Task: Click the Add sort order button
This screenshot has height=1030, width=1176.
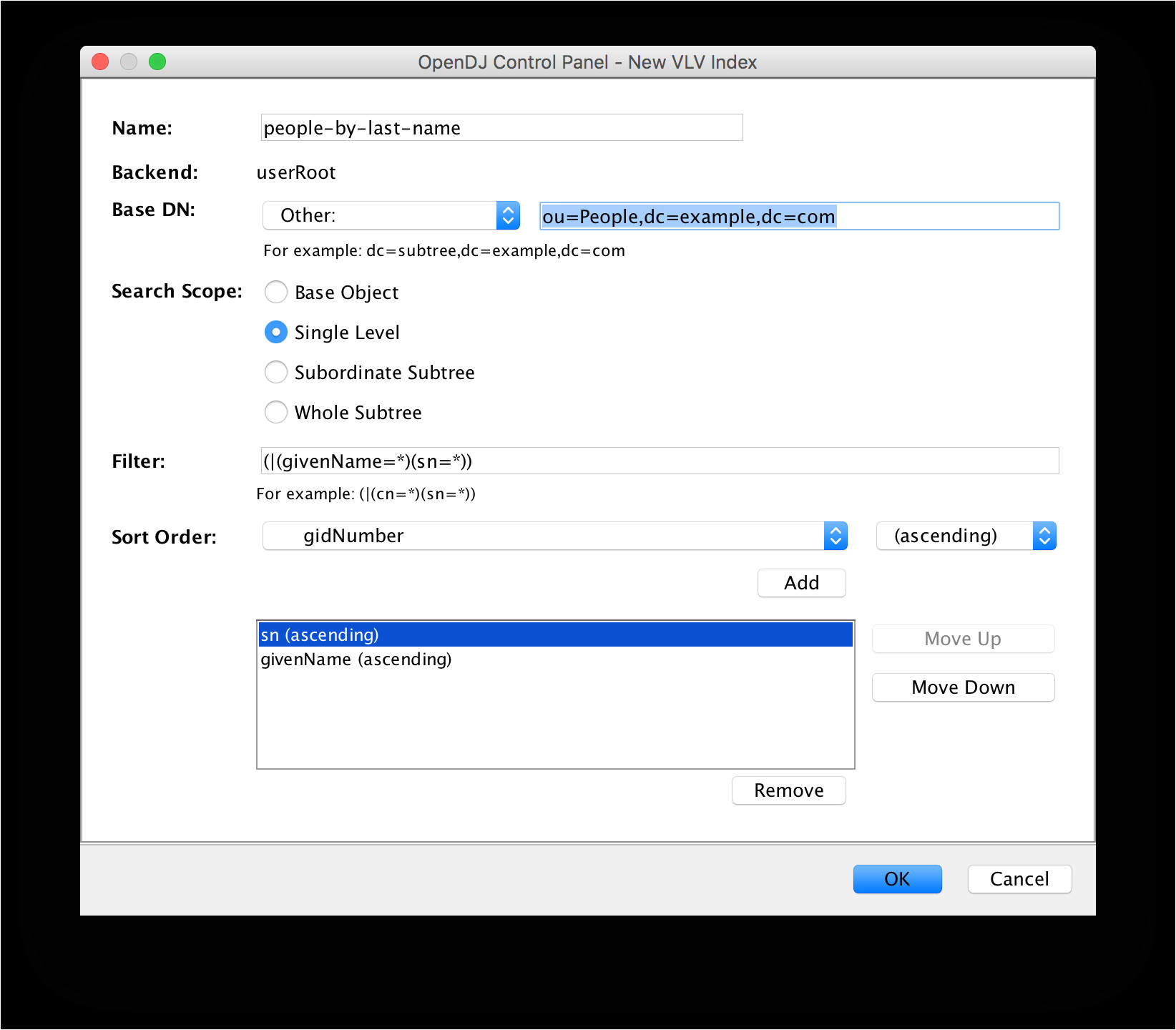Action: [801, 583]
